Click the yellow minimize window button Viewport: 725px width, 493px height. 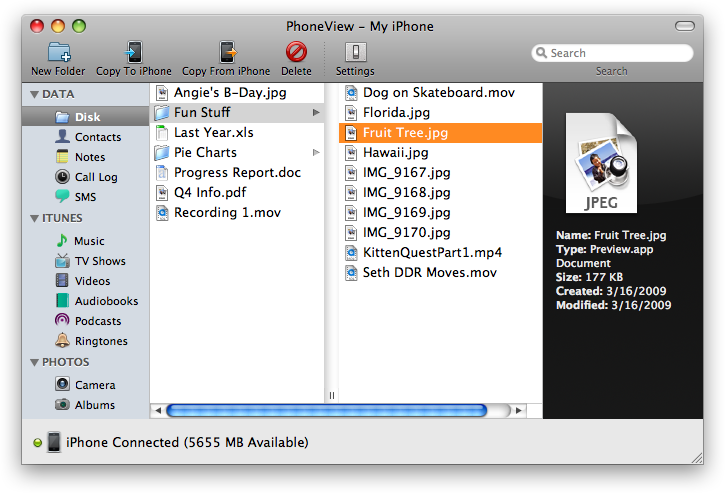pos(58,26)
